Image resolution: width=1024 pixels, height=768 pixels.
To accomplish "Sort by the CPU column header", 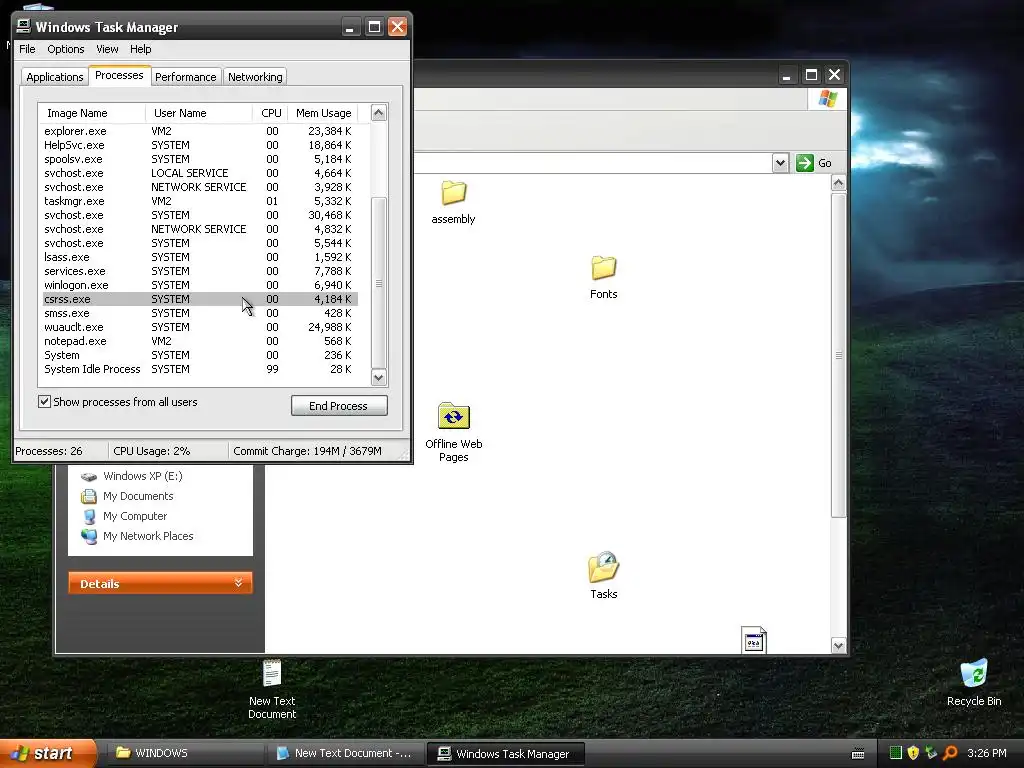I will [x=271, y=113].
